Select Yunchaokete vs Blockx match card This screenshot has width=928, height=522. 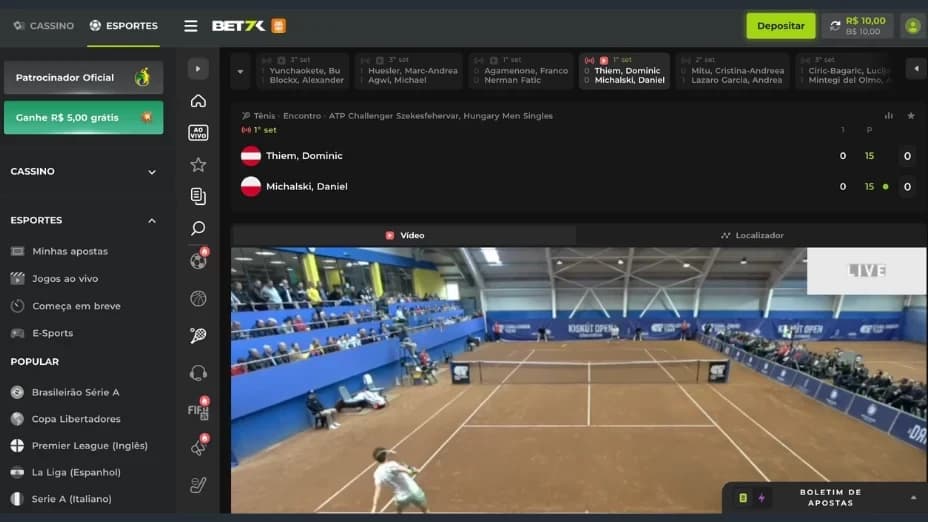[302, 71]
